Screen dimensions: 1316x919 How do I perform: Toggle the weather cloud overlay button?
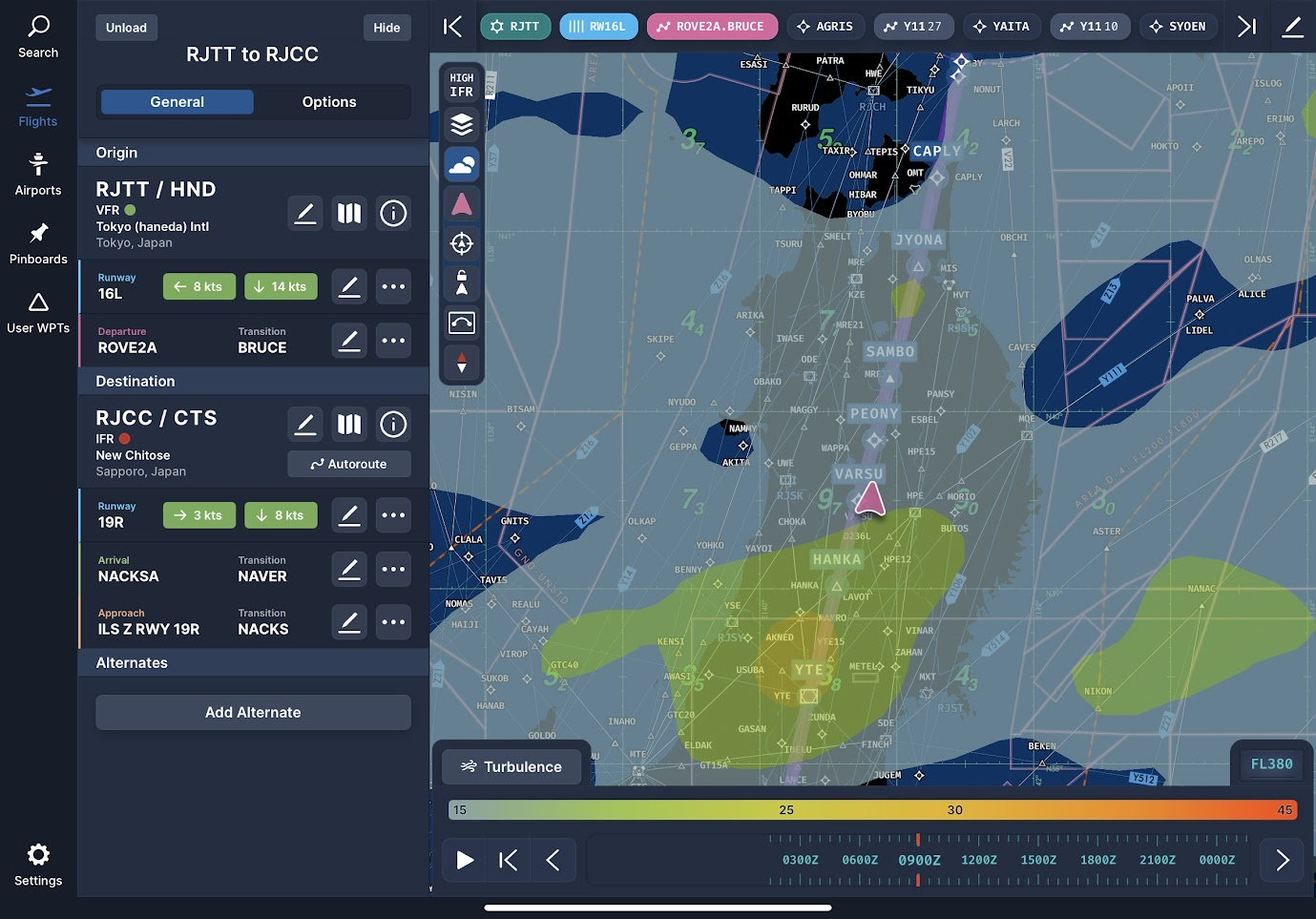[x=462, y=164]
